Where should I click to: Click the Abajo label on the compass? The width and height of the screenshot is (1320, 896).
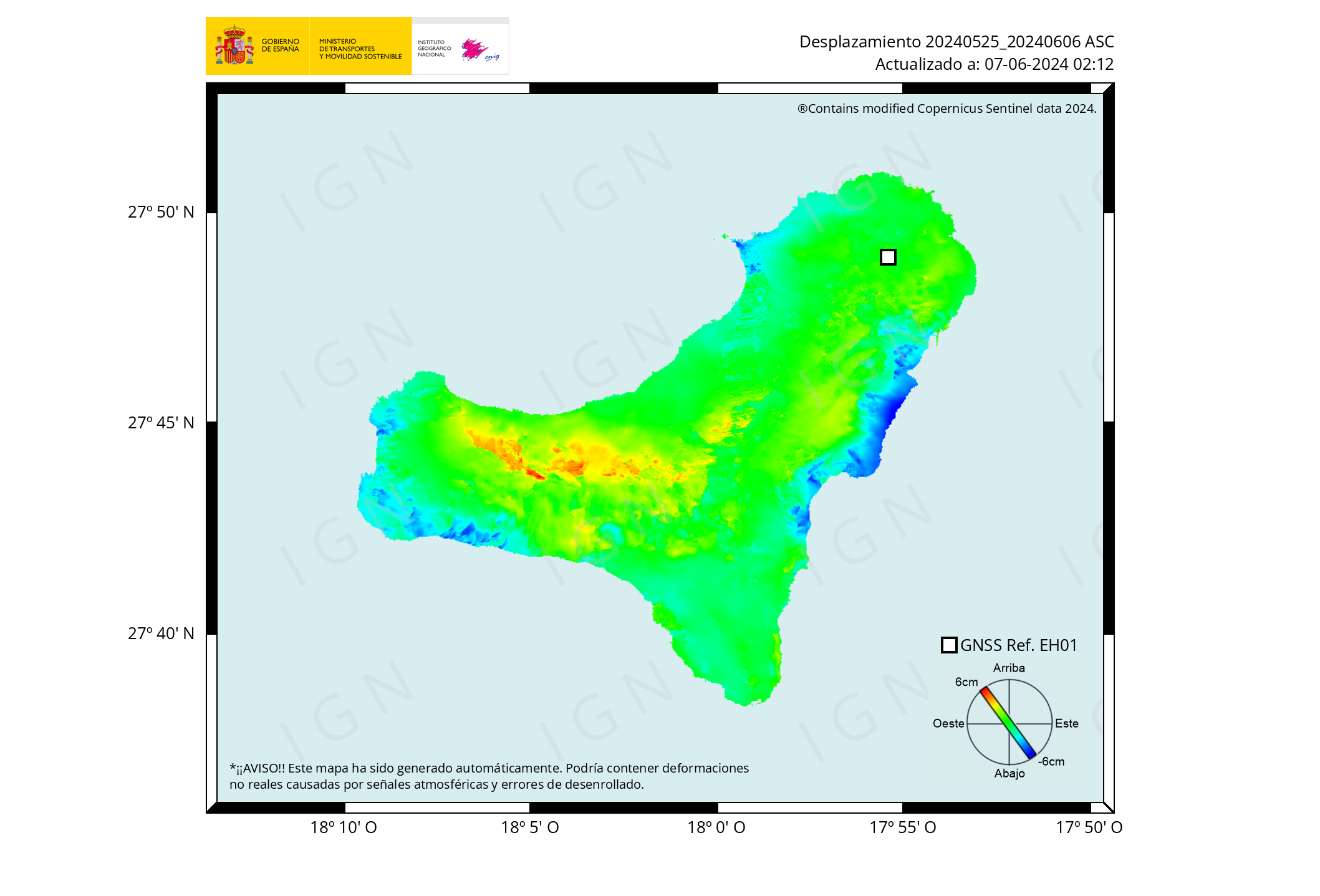(1009, 773)
